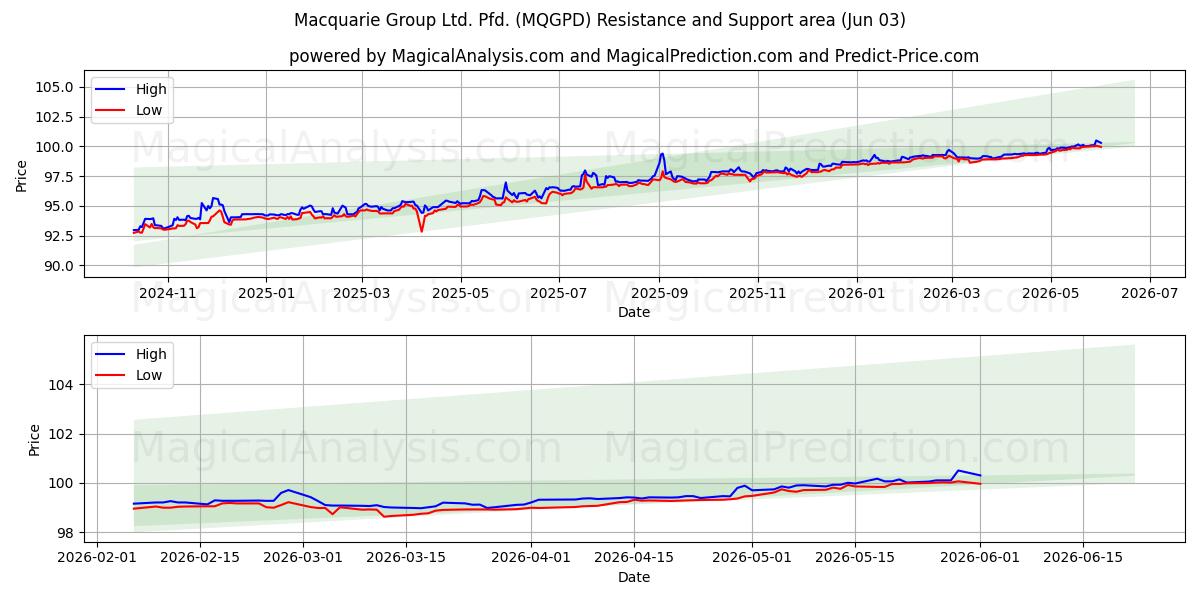Click the 2026-04-01 date tick label
The width and height of the screenshot is (1200, 600).
pos(530,557)
